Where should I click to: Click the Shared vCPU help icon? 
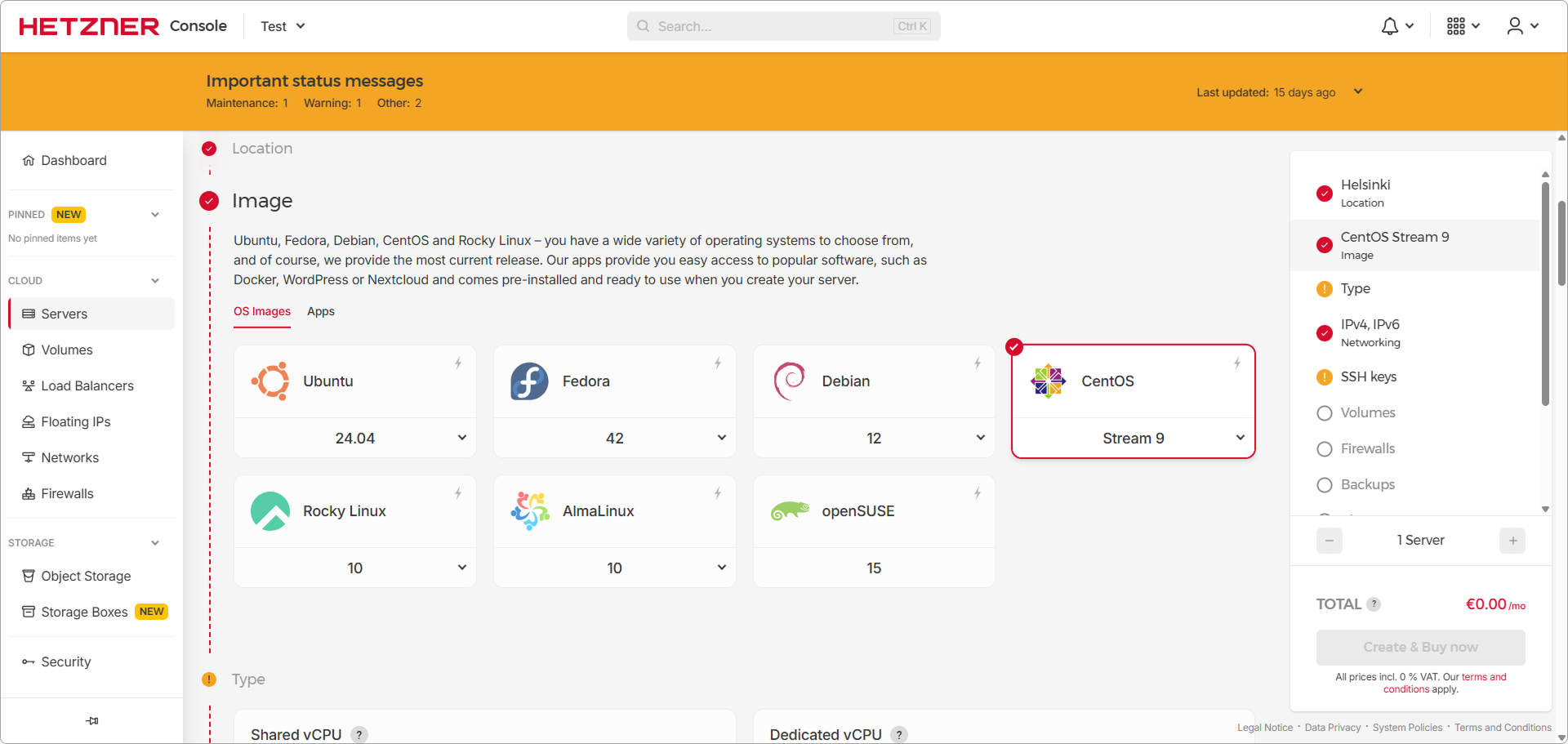click(x=359, y=734)
